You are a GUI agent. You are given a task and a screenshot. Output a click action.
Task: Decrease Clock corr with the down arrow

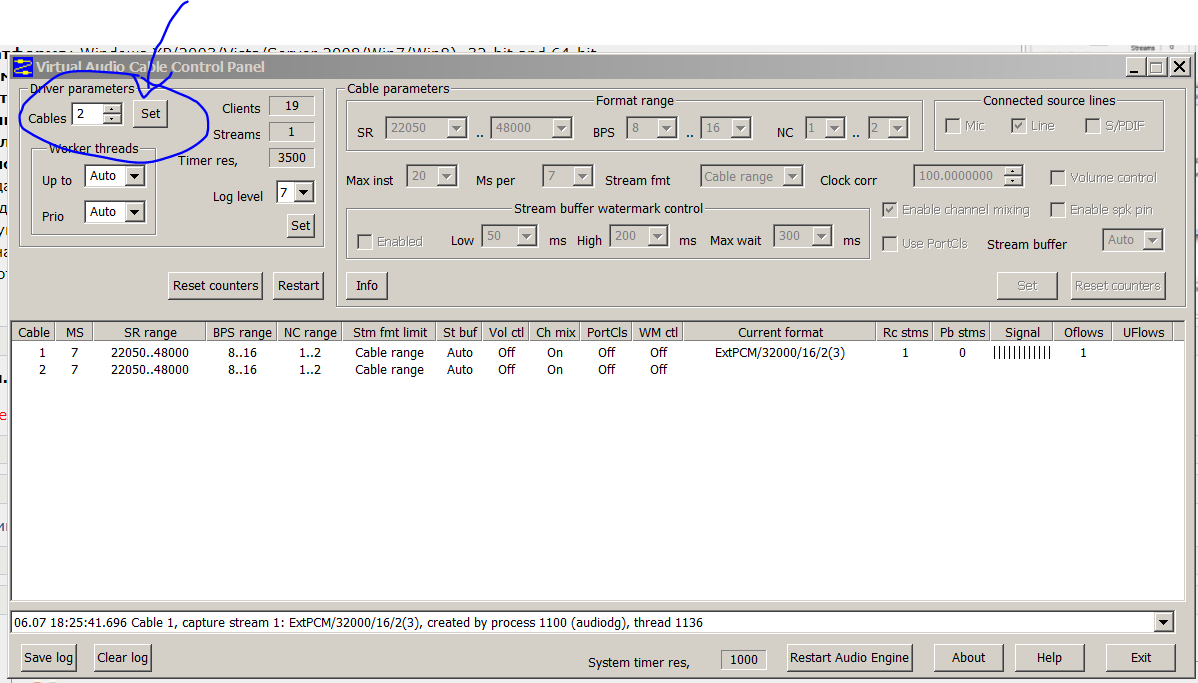[x=1013, y=182]
